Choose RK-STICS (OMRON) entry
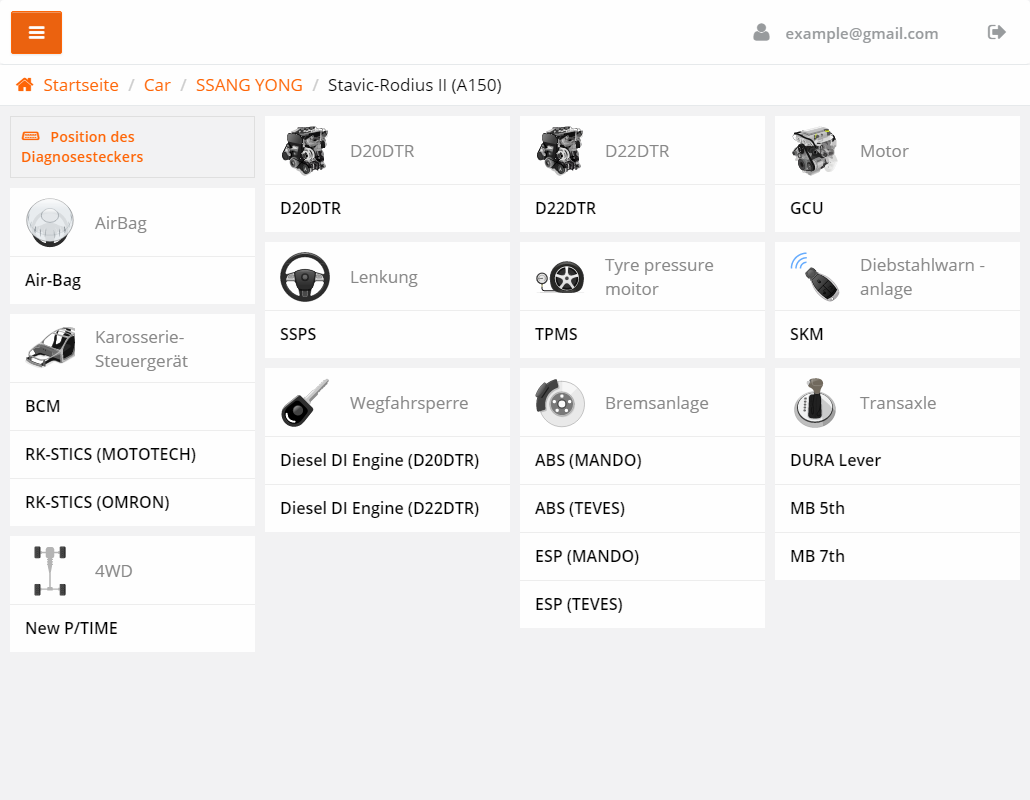Image resolution: width=1030 pixels, height=800 pixels. tap(97, 502)
